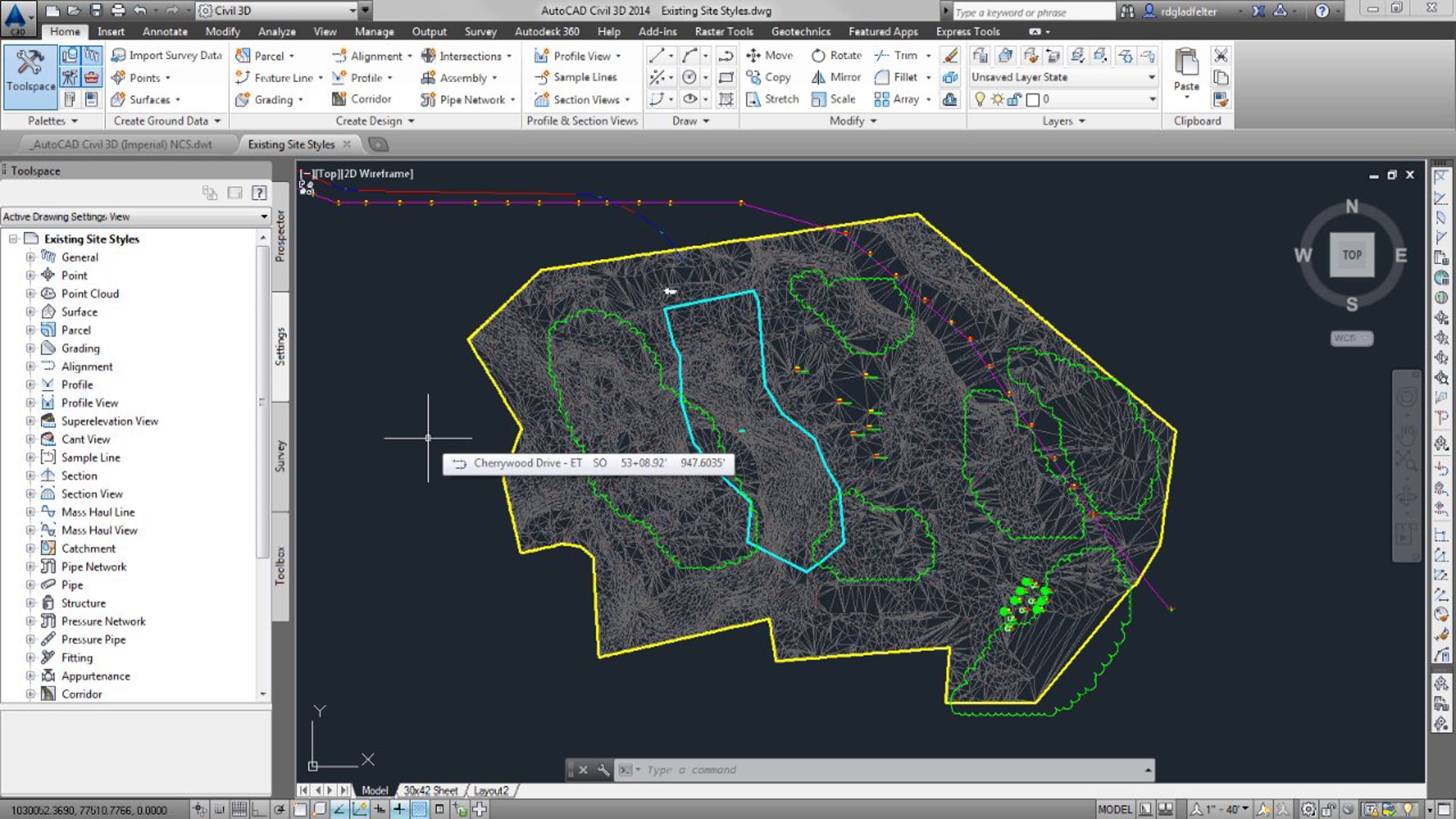Expand the Surface node in the Settings tree

(x=30, y=312)
